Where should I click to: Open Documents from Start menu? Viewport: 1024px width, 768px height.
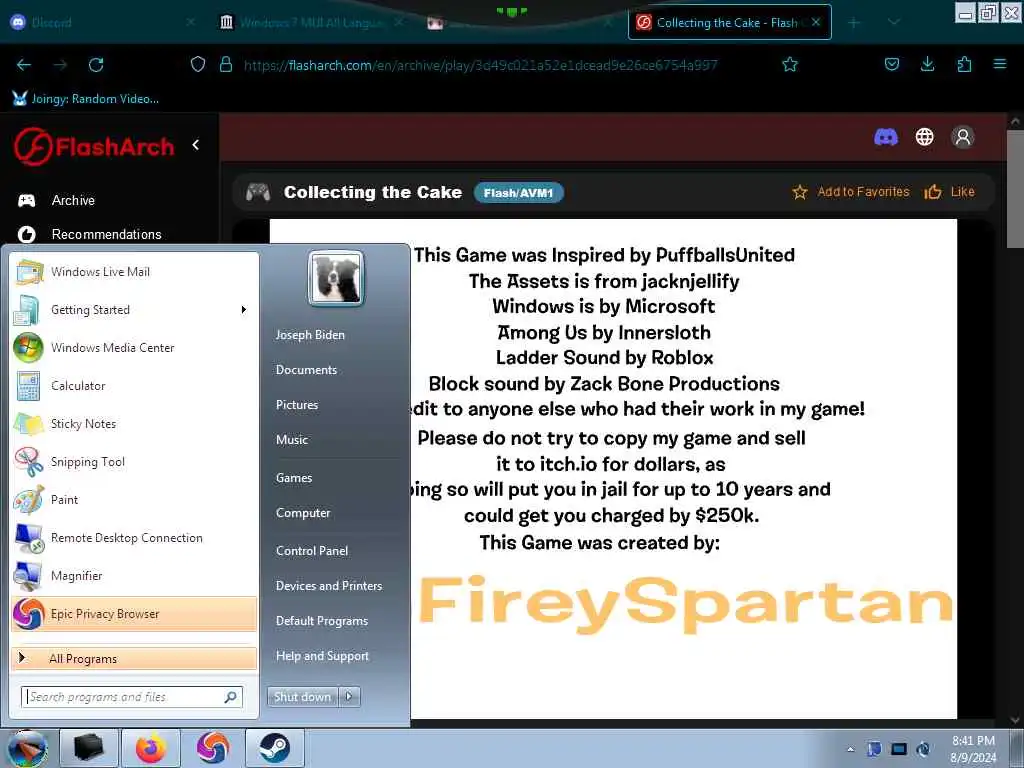coord(306,370)
